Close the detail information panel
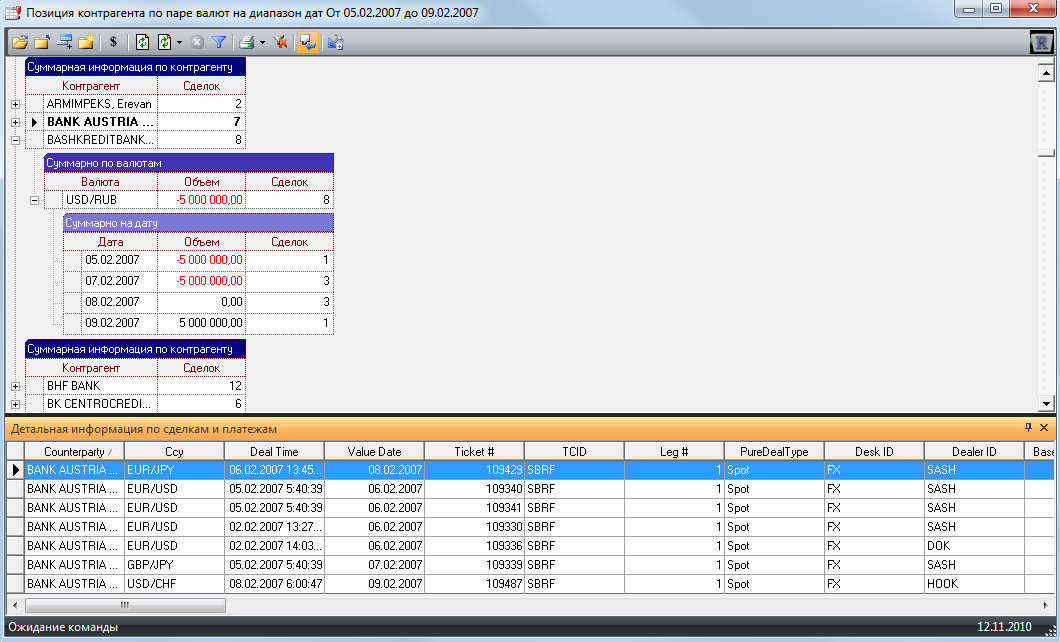 coord(1044,428)
